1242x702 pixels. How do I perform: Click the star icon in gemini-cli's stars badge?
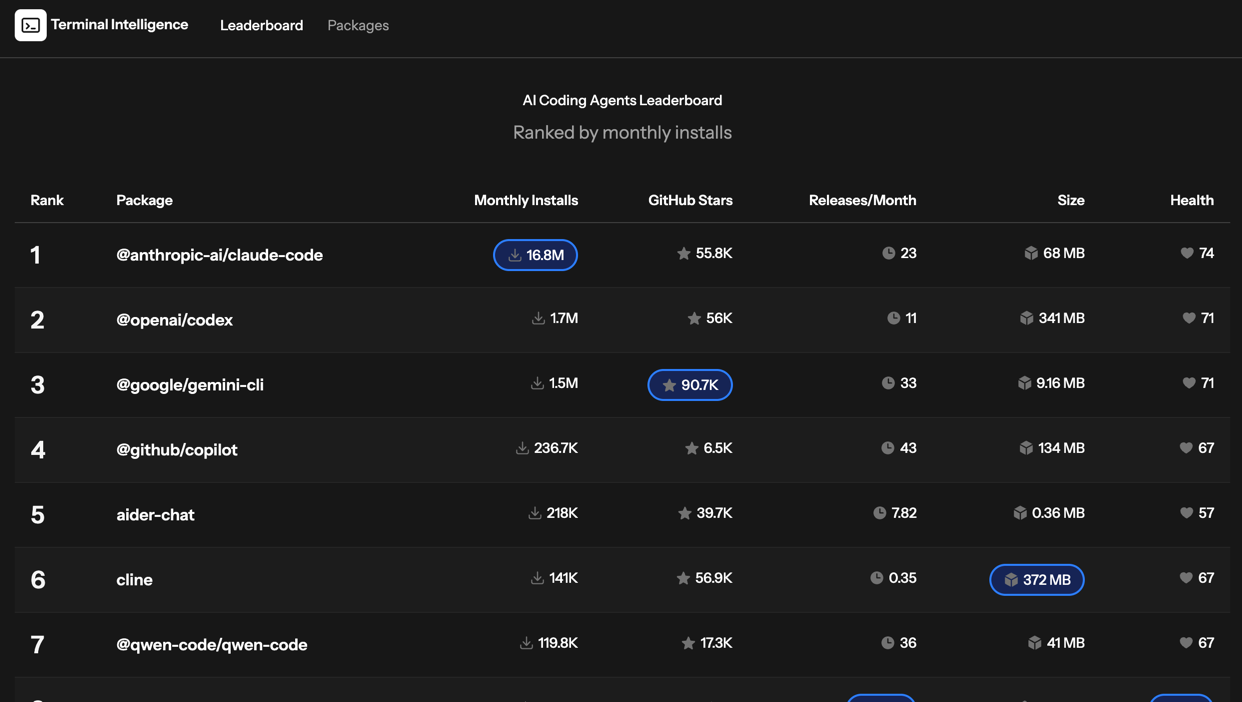coord(669,385)
